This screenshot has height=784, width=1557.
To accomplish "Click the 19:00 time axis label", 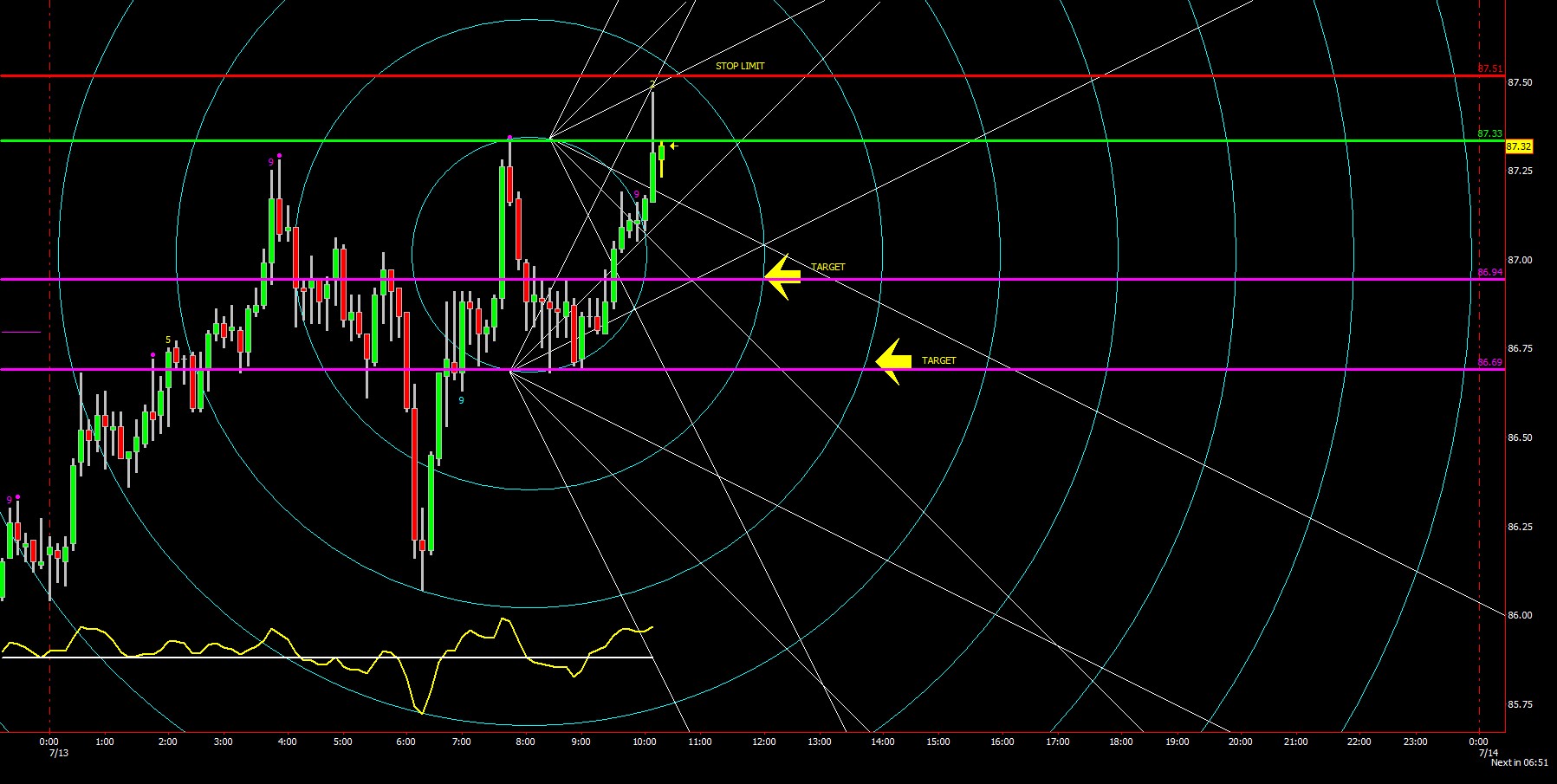I will [x=1177, y=742].
